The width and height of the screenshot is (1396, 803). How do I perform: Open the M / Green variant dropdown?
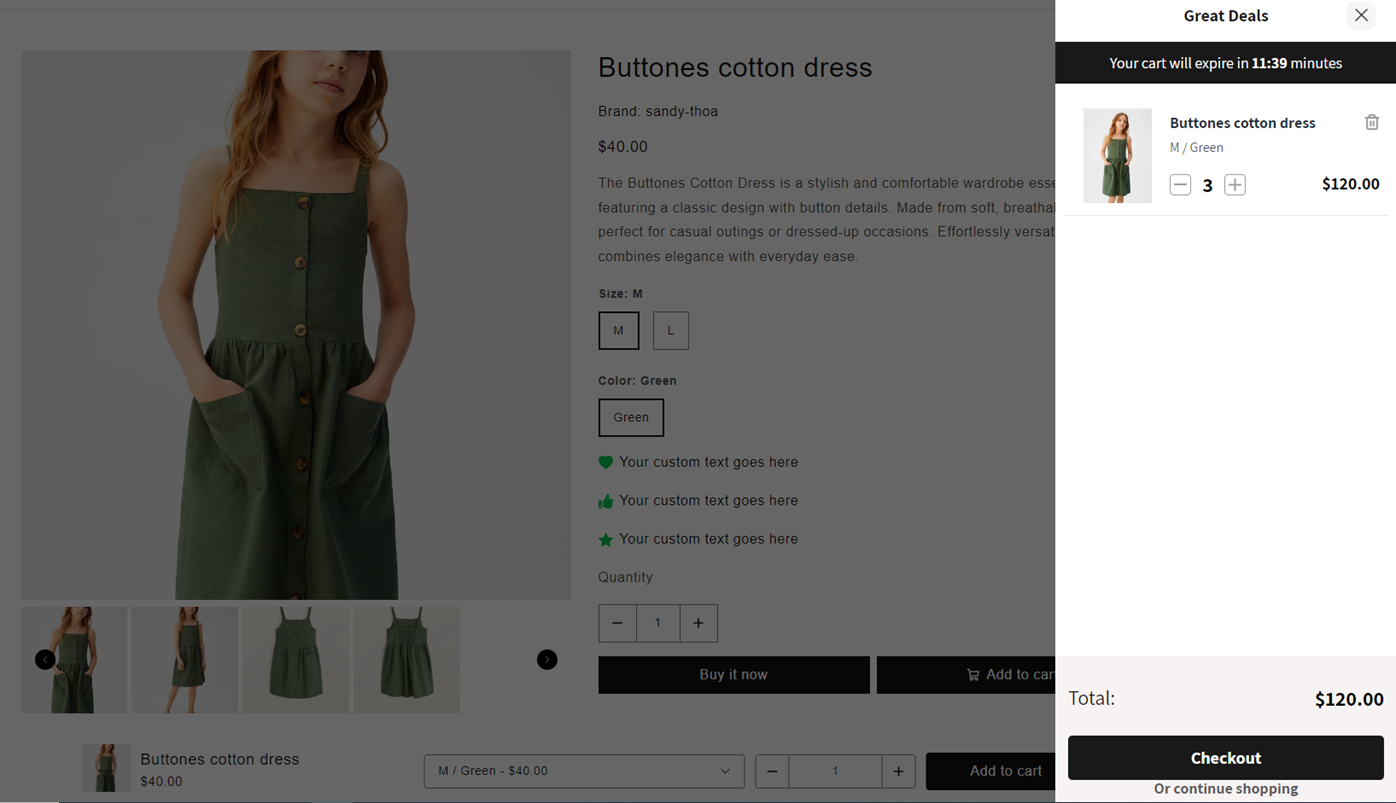pyautogui.click(x=584, y=771)
